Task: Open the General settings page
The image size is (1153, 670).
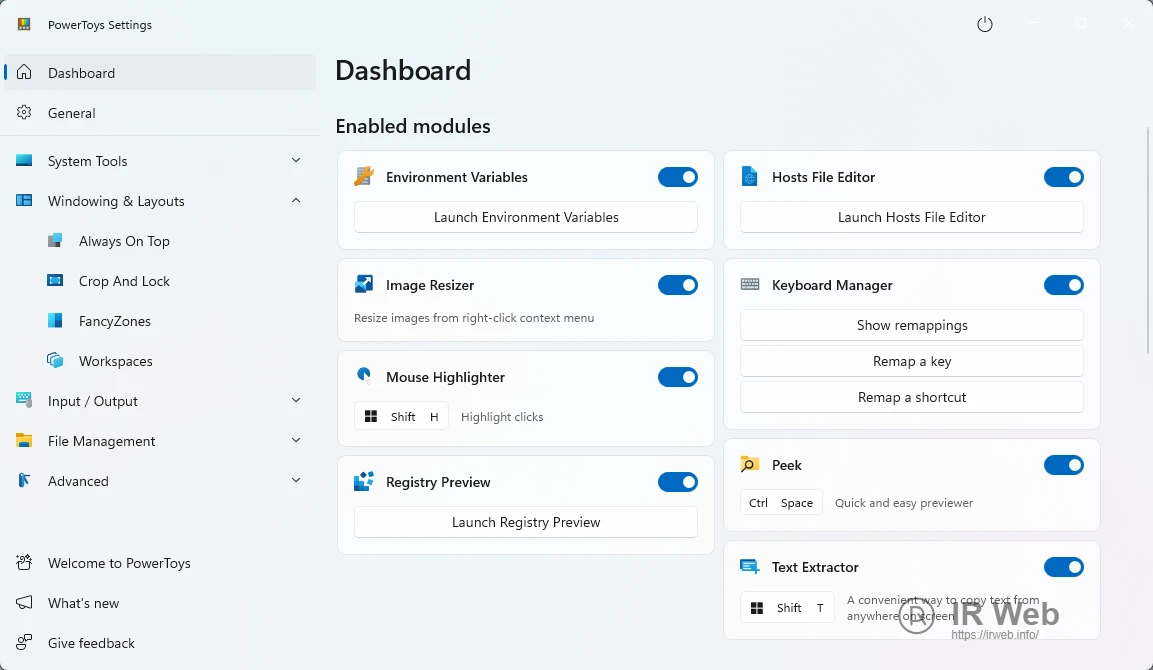Action: point(72,113)
